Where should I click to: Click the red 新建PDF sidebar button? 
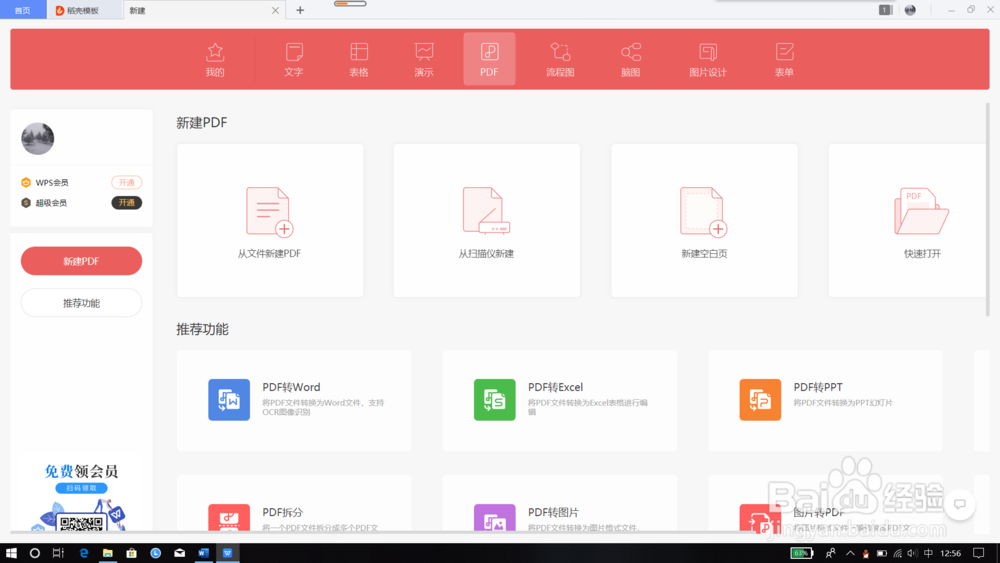(81, 261)
